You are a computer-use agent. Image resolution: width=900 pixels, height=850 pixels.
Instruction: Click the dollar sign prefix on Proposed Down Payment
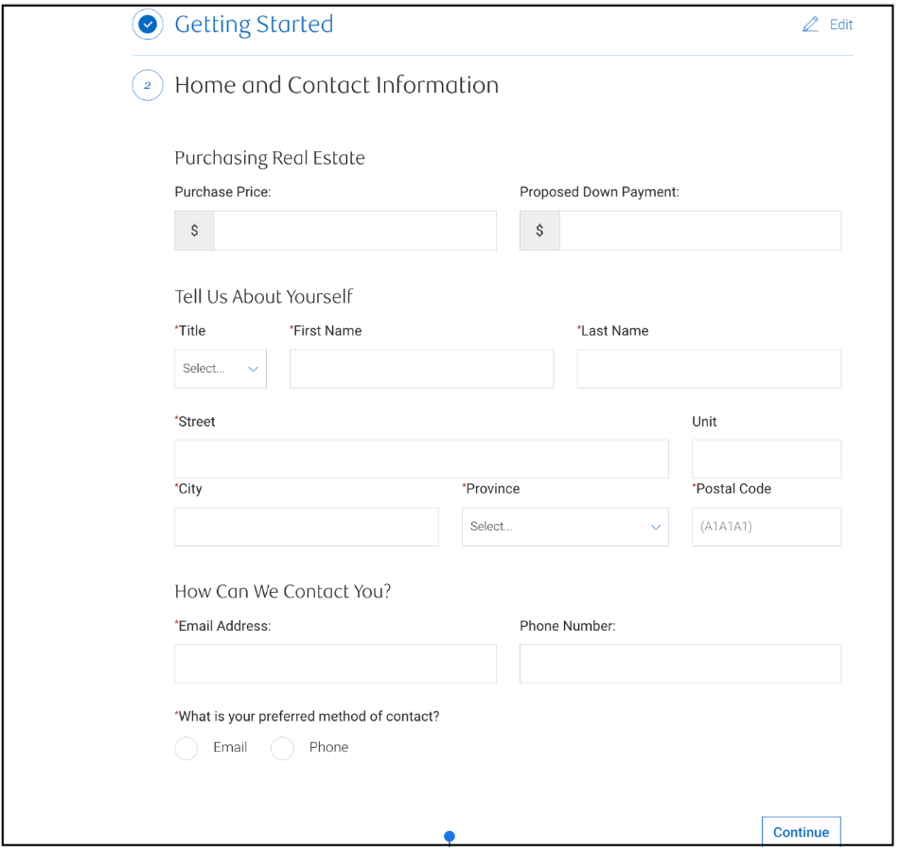539,230
